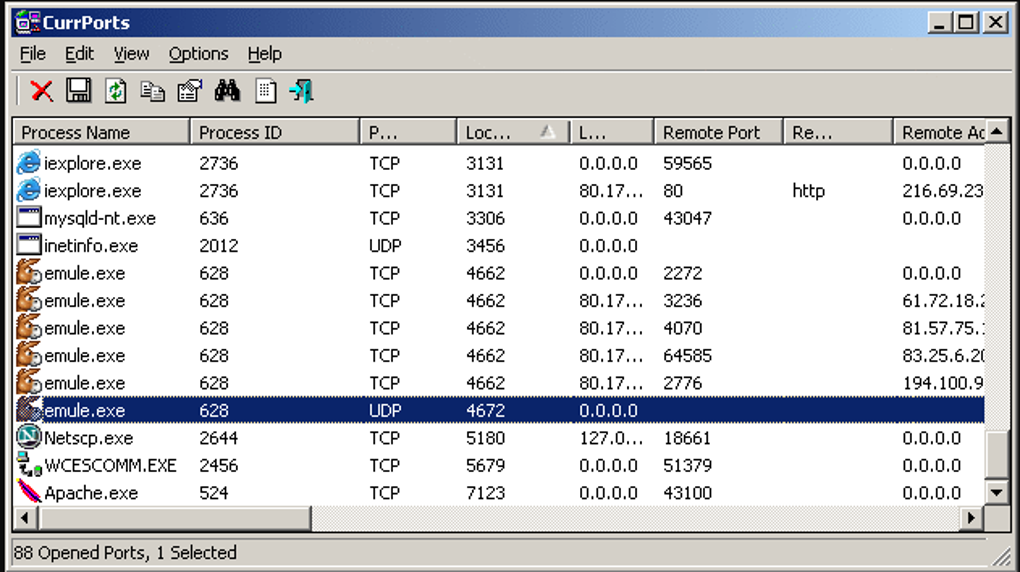Click the exit door toolbar icon
Screen dimensions: 1020x572
[x=302, y=91]
